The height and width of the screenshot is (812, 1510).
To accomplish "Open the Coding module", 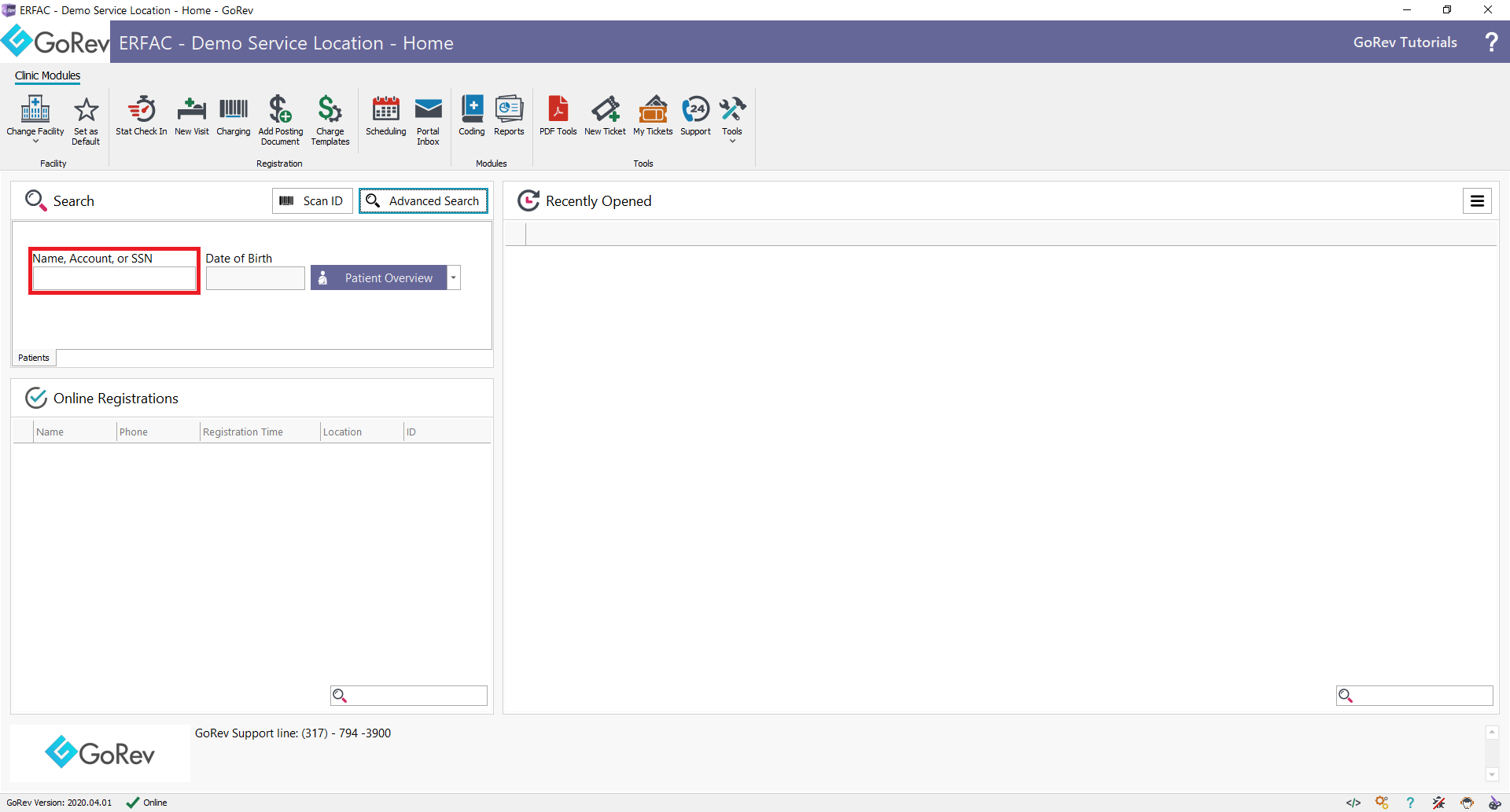I will 472,116.
